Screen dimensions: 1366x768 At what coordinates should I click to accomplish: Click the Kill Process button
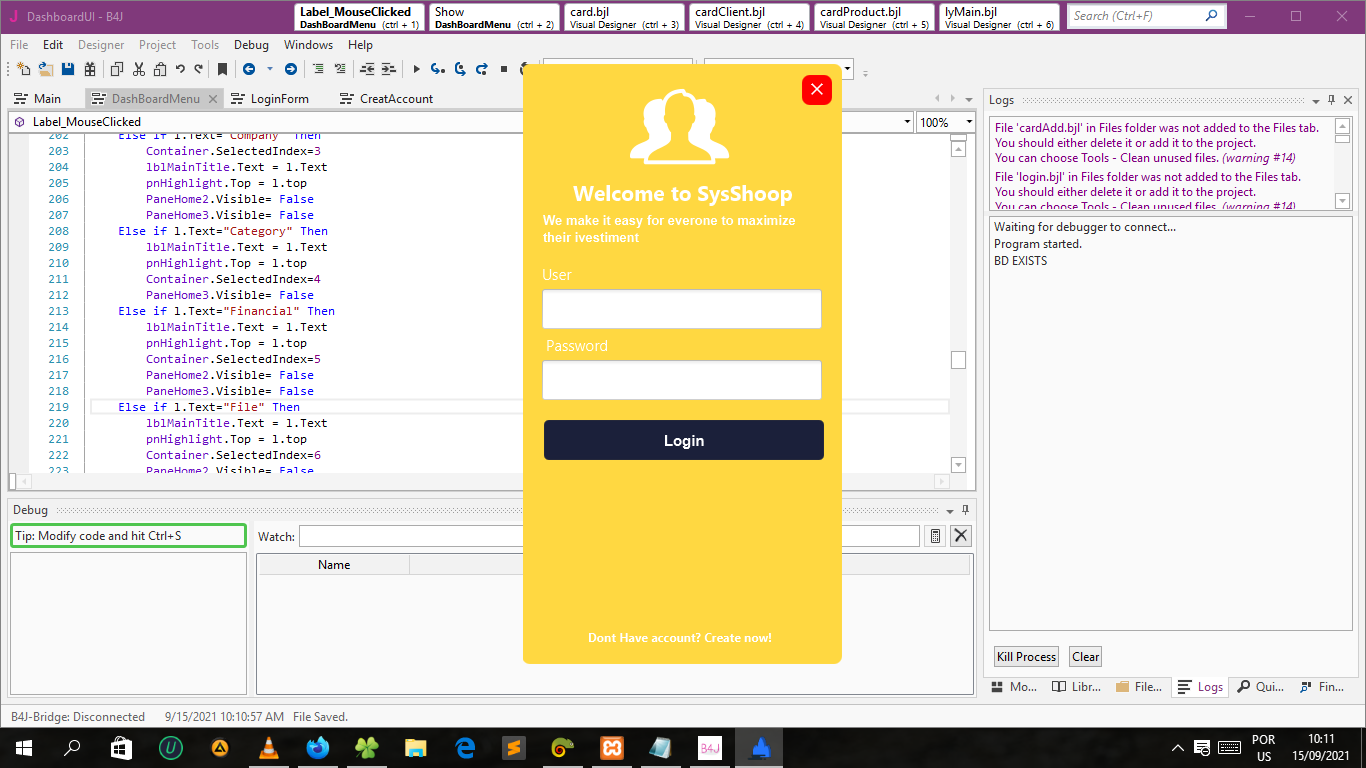pyautogui.click(x=1026, y=657)
